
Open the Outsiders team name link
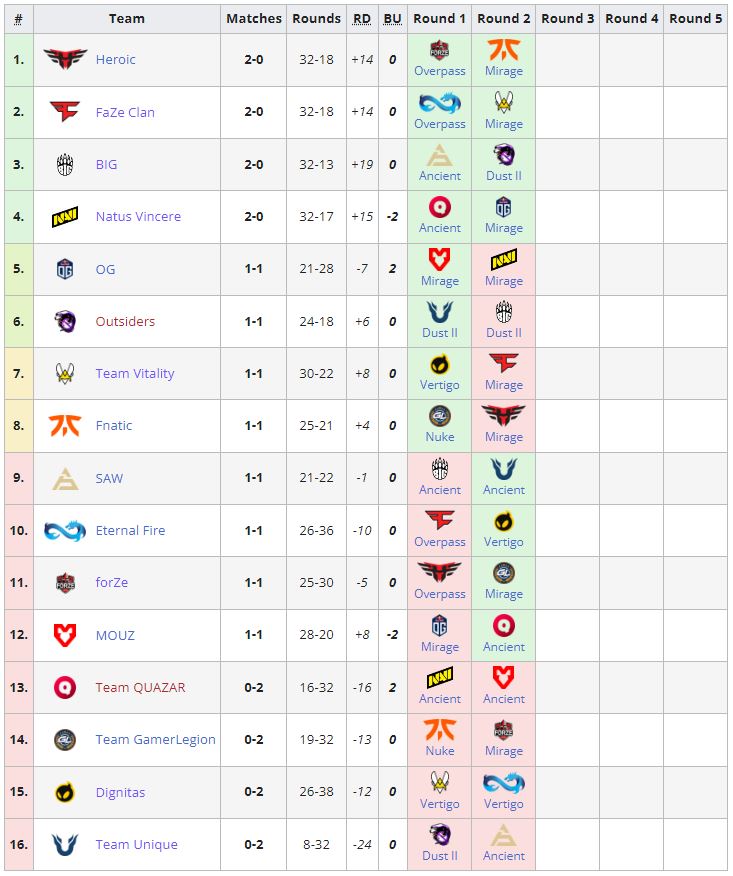(x=125, y=322)
